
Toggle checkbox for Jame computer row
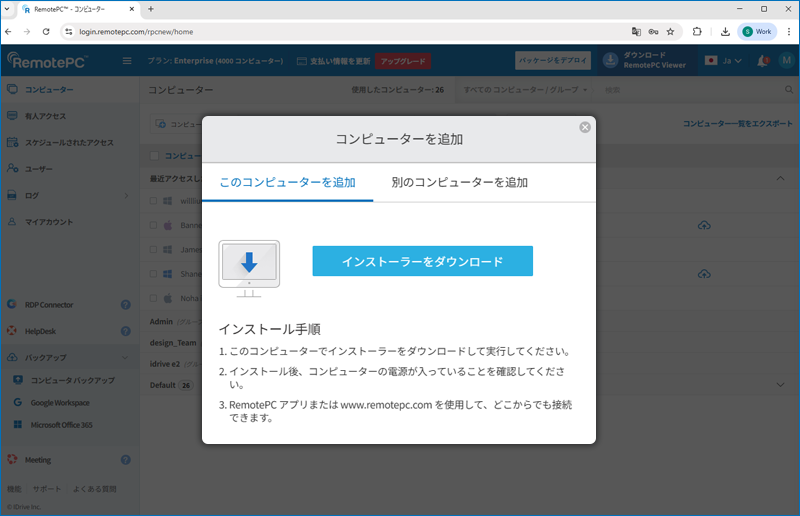pyautogui.click(x=153, y=250)
